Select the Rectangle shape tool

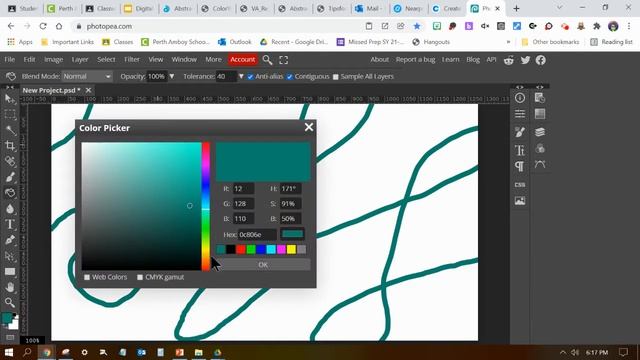pyautogui.click(x=10, y=272)
